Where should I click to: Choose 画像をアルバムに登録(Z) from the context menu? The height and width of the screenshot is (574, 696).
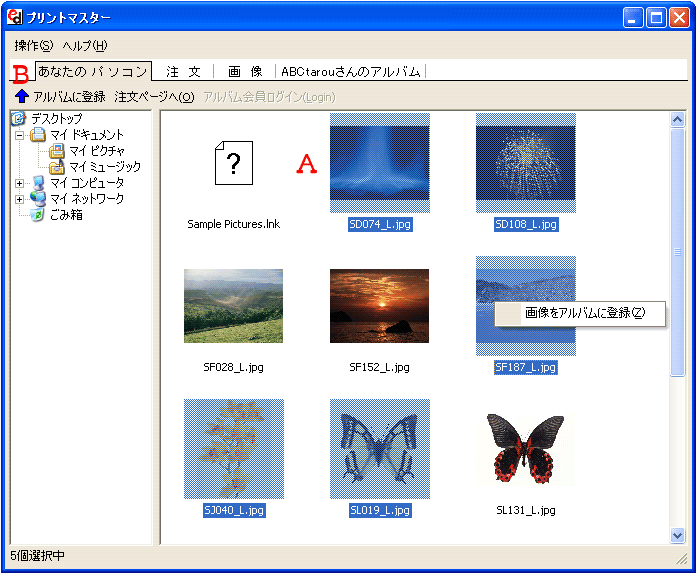pyautogui.click(x=580, y=313)
